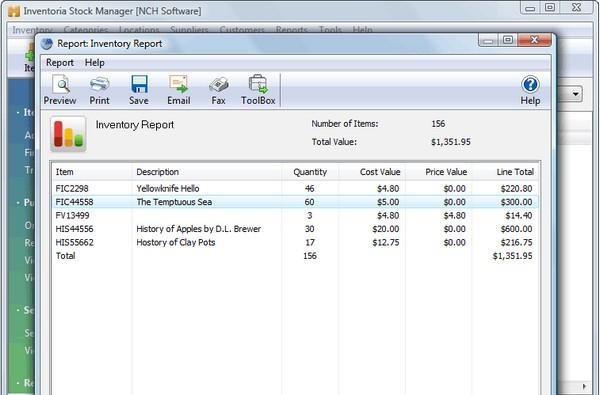Select the HIS44556 item row

click(x=295, y=229)
